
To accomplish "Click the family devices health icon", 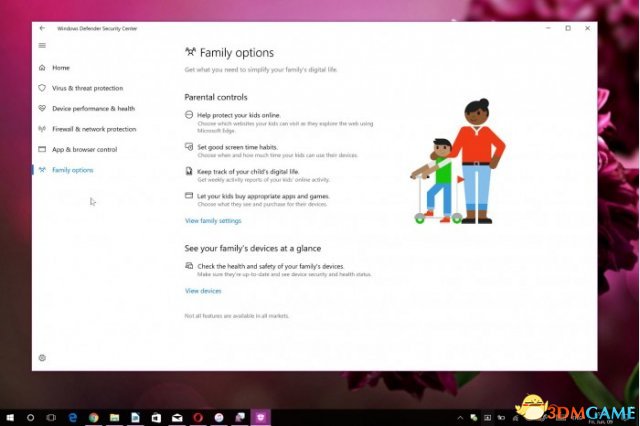I will tap(189, 266).
